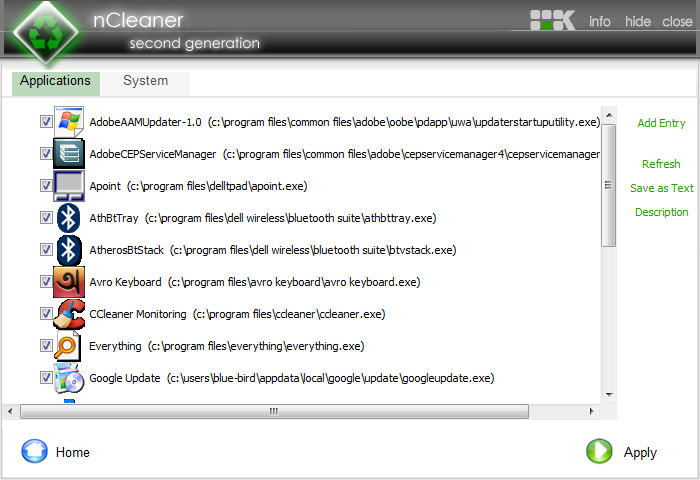Click the Description link

[662, 212]
